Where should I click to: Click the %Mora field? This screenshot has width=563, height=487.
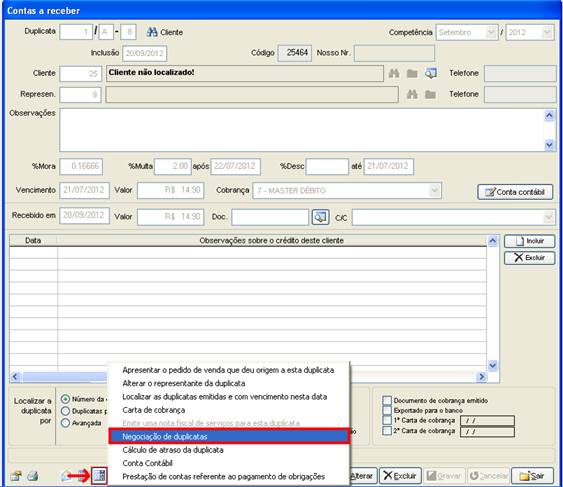click(81, 166)
